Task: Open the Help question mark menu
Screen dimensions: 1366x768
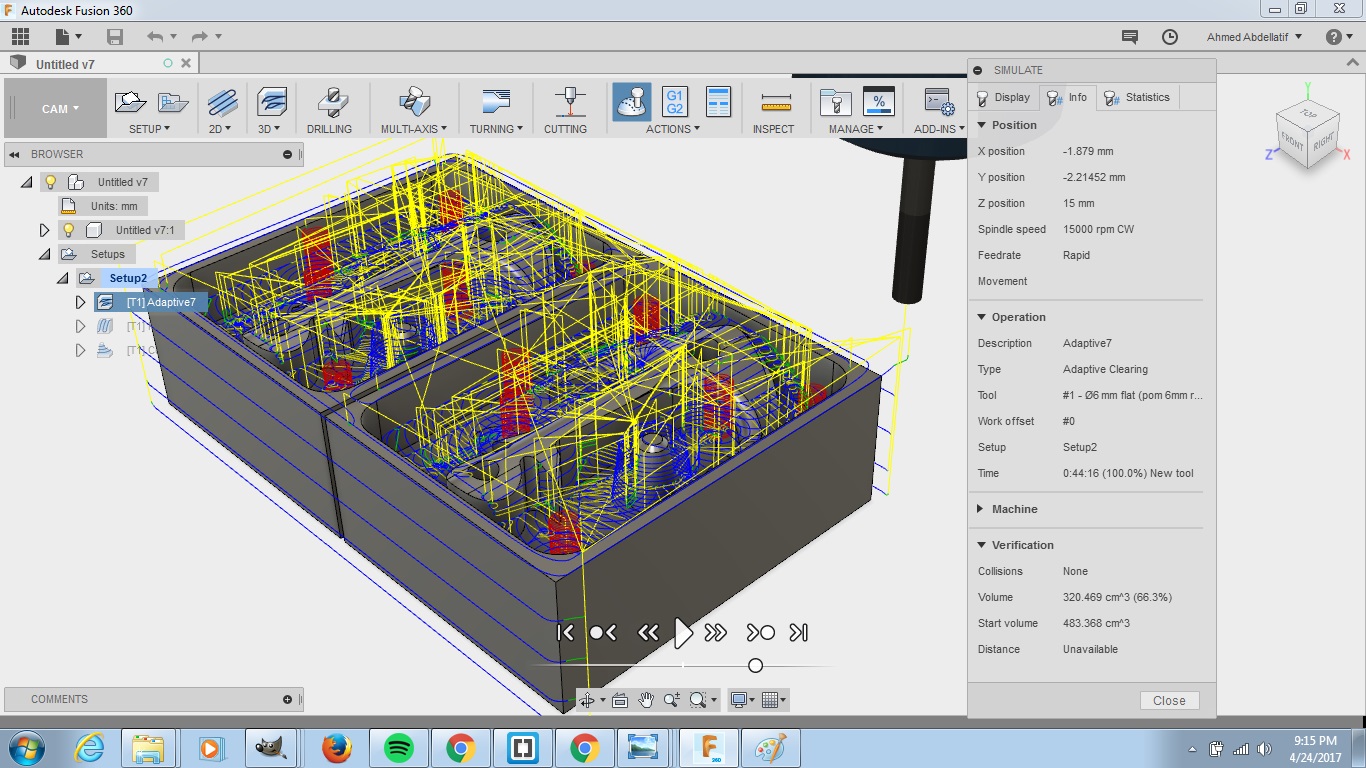Action: (x=1338, y=37)
